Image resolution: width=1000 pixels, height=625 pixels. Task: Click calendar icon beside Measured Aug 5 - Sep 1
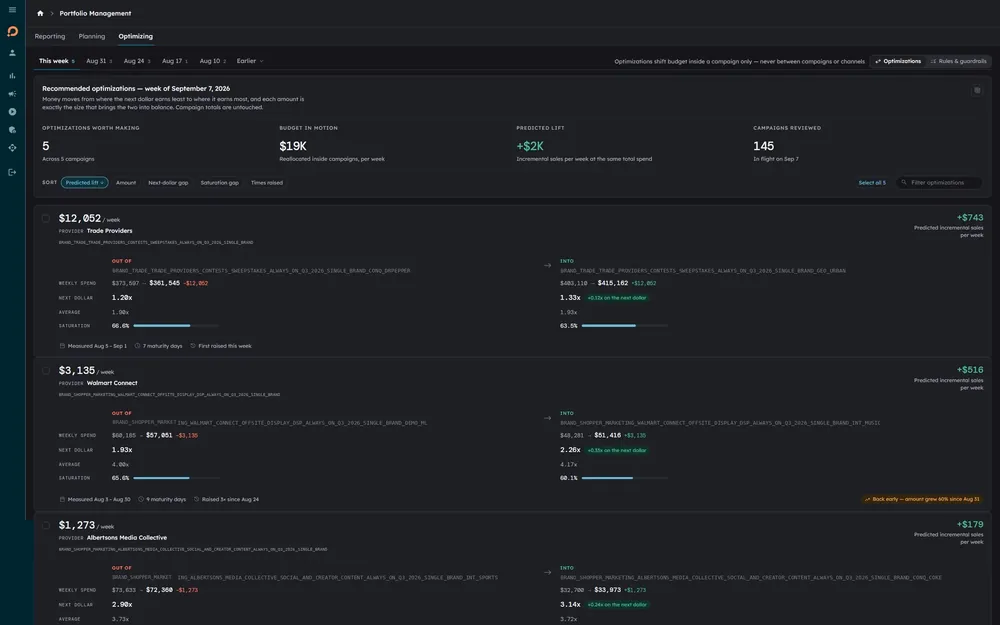tap(62, 346)
